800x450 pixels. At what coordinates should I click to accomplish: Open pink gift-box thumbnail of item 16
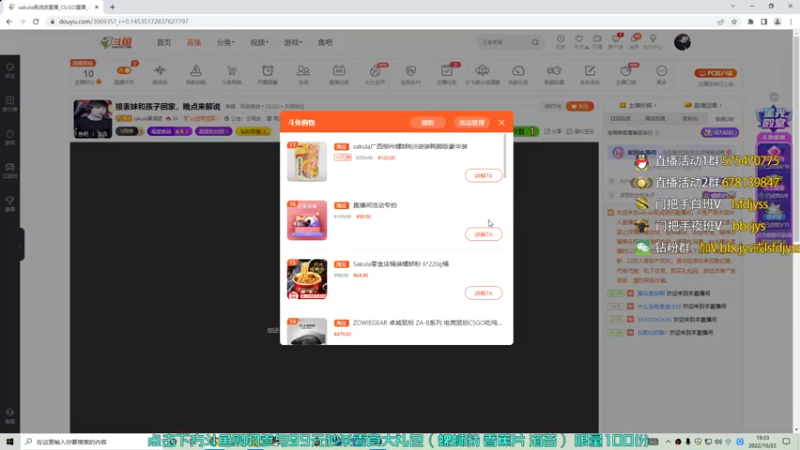coord(307,220)
